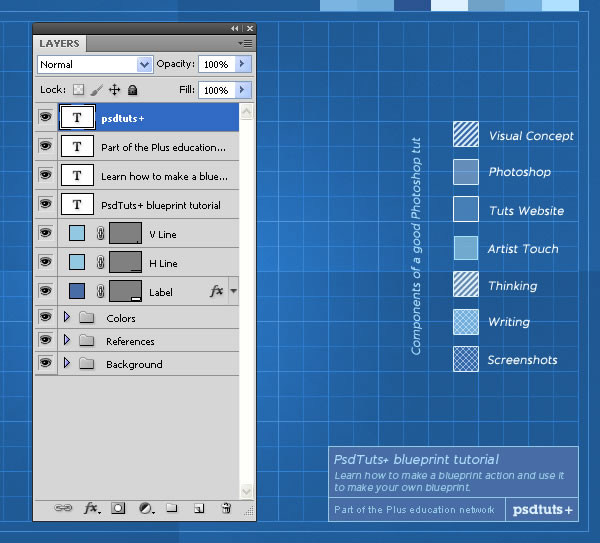
Task: Enable lock image pixels brush icon
Action: pyautogui.click(x=97, y=90)
